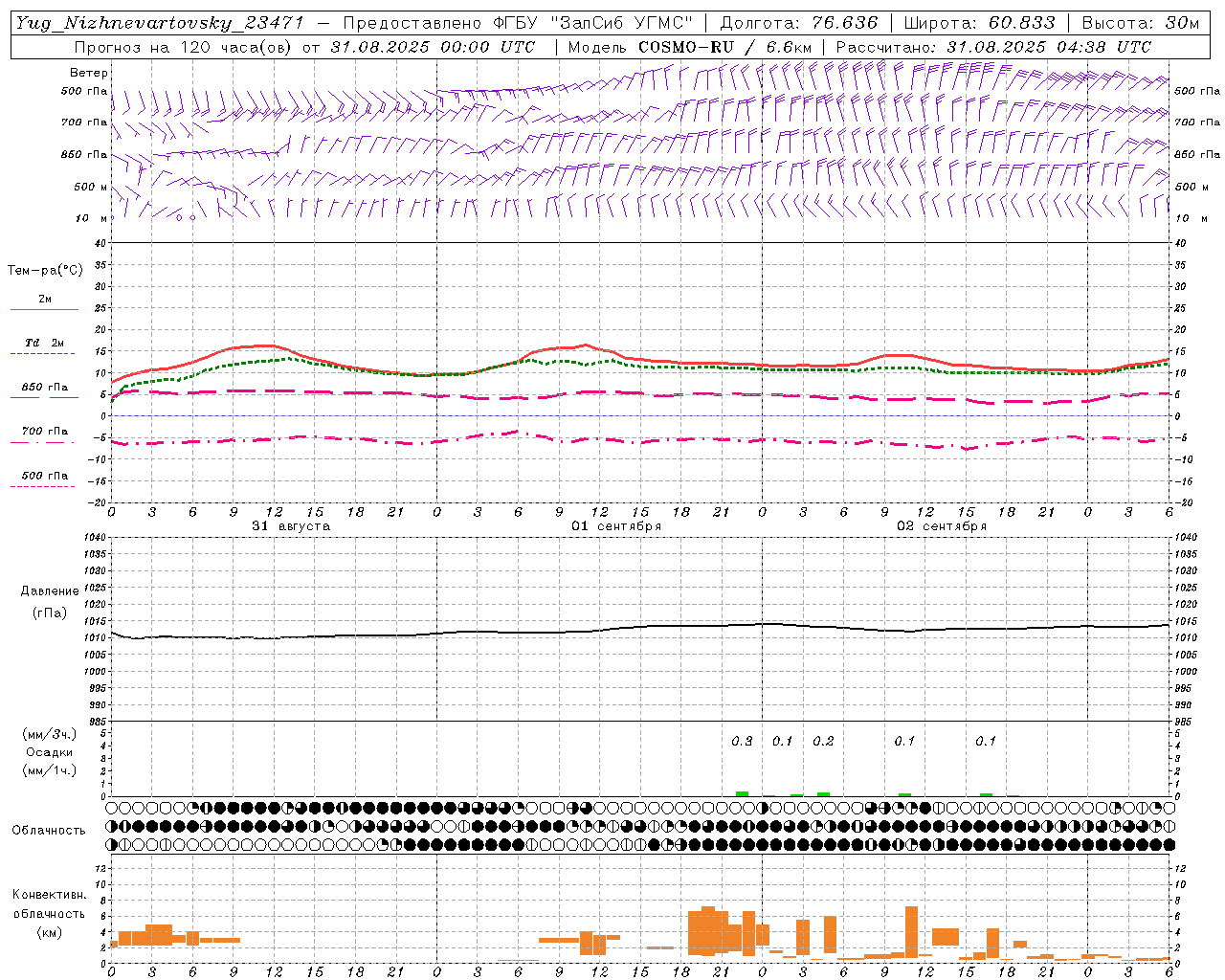Viewport: 1225px width, 980px height.
Task: Click the Широта: 60.833 latitude value
Action: (980, 23)
